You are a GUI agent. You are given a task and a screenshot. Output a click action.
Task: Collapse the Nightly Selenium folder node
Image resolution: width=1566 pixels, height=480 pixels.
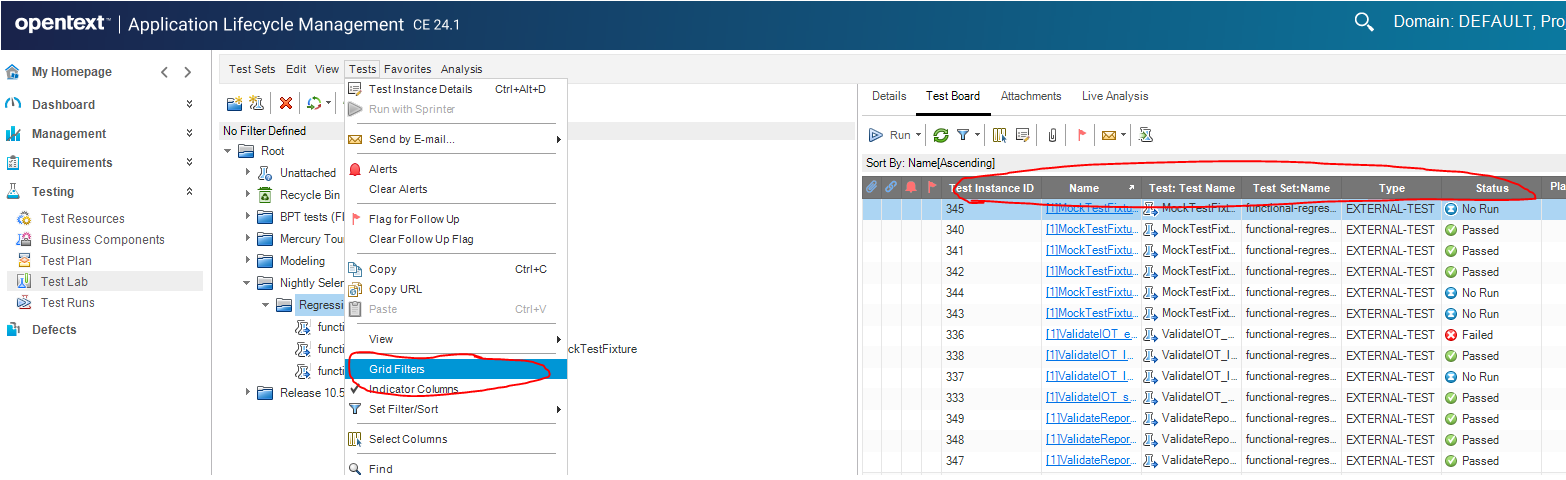tap(248, 283)
